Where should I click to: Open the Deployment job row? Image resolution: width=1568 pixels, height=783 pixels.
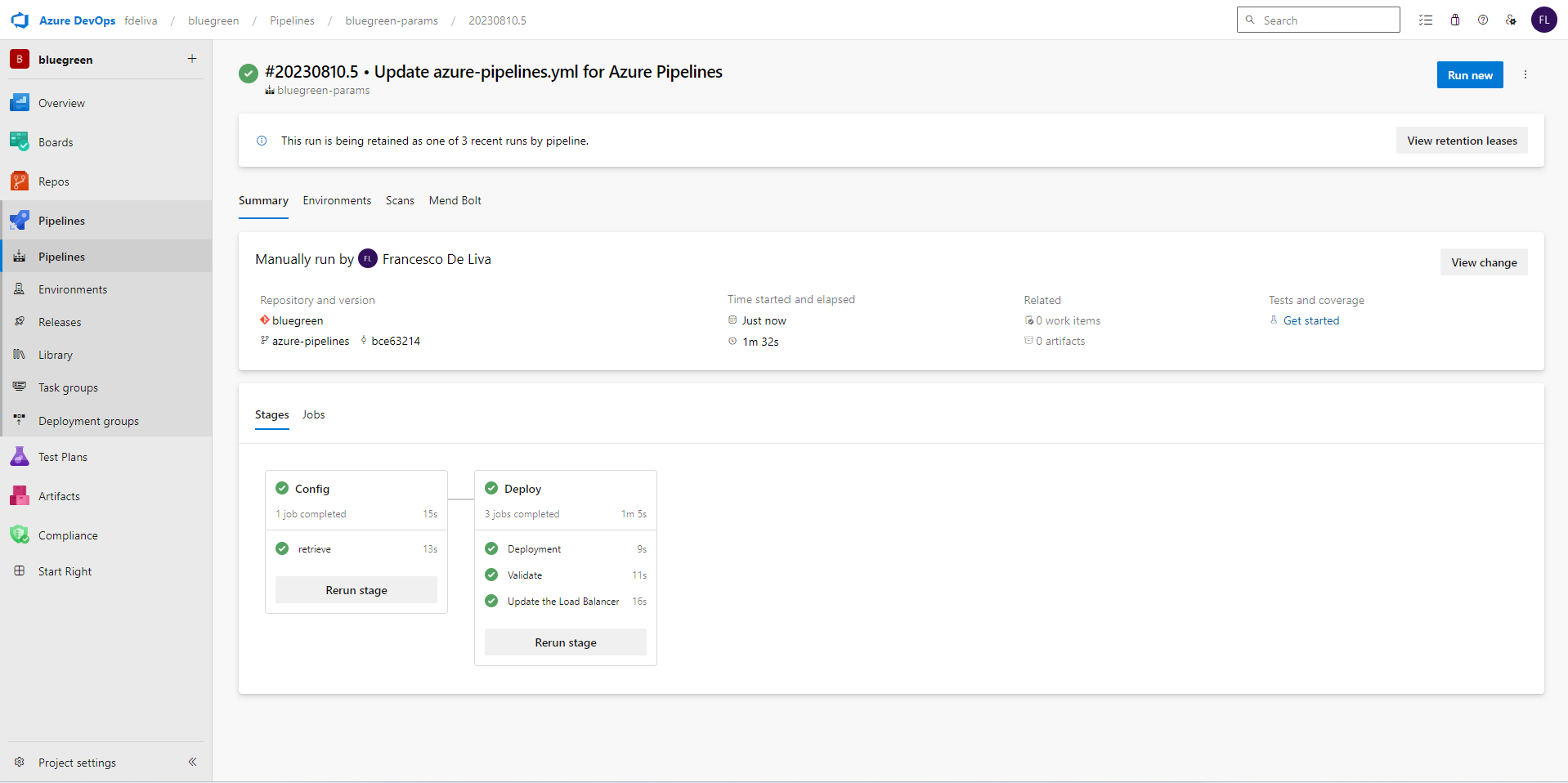[x=566, y=549]
